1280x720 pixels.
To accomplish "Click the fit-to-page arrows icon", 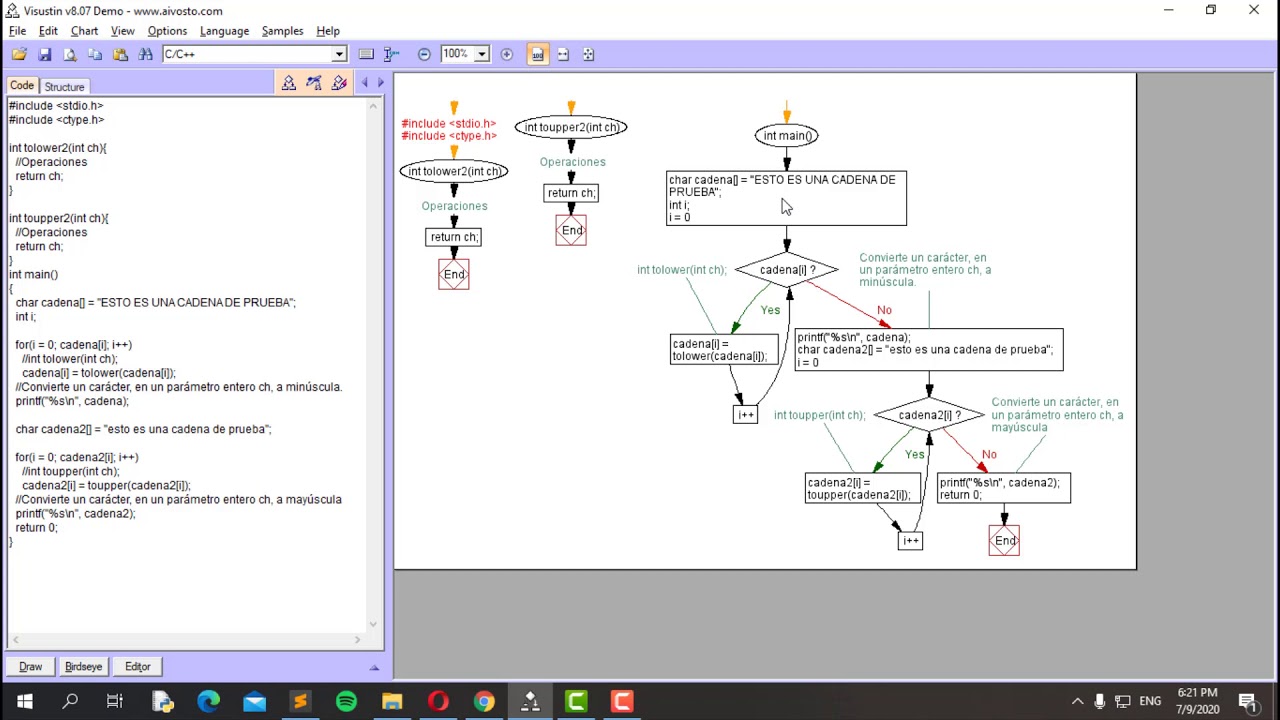I will (x=588, y=54).
